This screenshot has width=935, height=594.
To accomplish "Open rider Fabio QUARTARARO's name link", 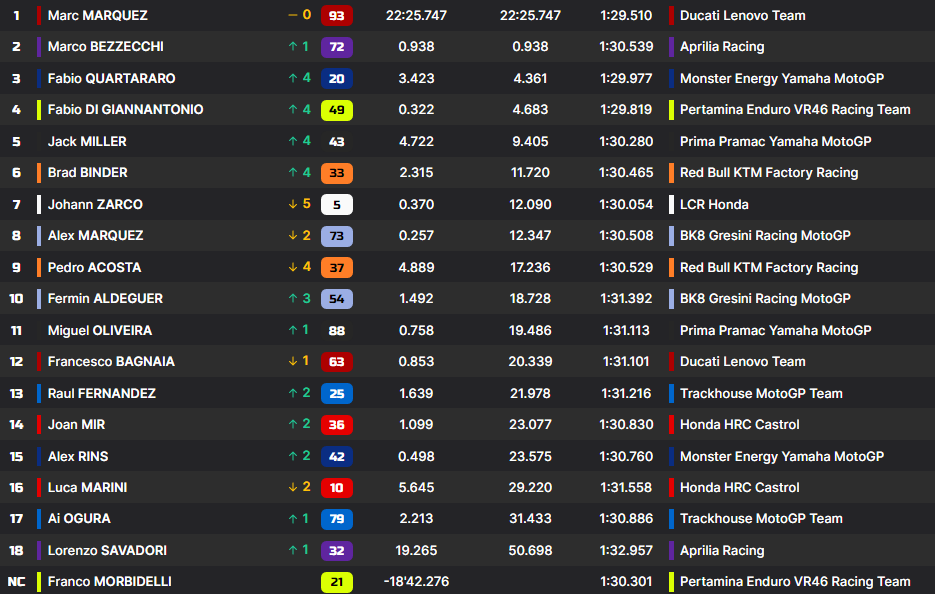I will (x=111, y=79).
